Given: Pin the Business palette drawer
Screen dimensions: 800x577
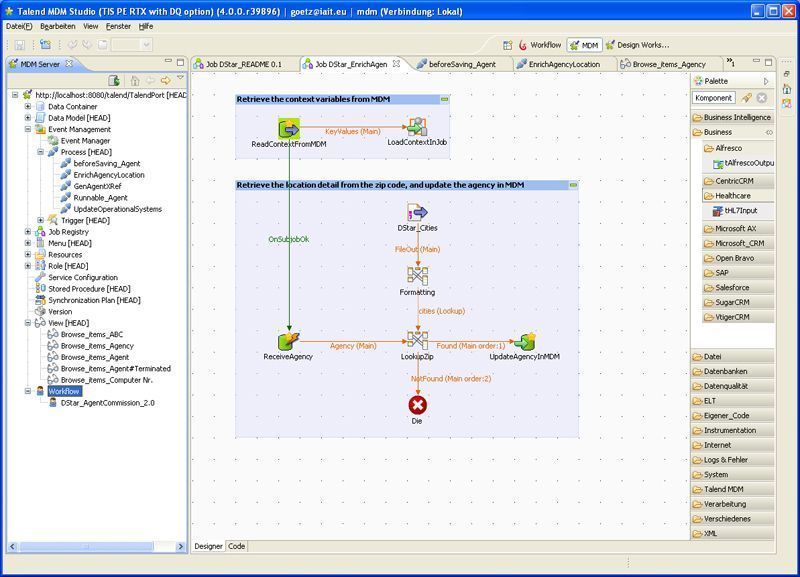Looking at the screenshot, I should pos(769,132).
